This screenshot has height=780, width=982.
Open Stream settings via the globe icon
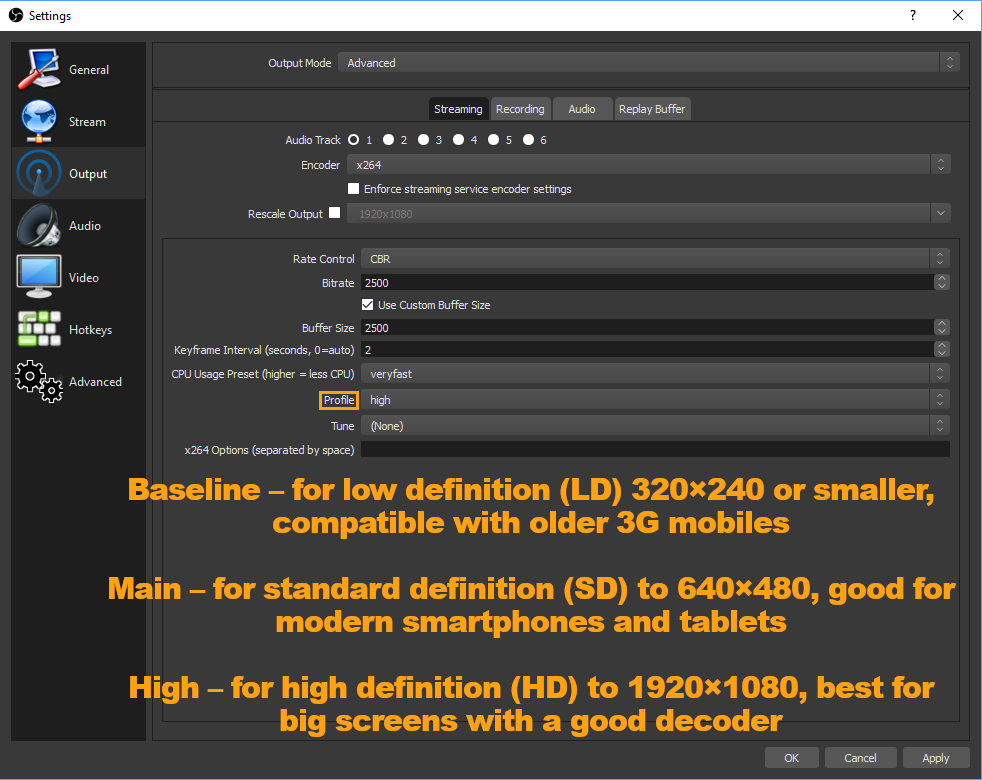pos(39,121)
